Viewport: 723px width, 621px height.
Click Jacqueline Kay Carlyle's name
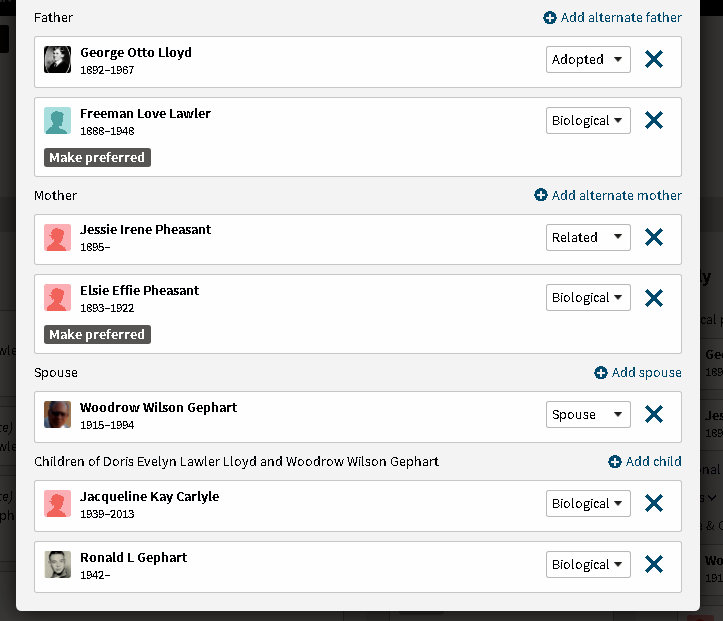149,497
